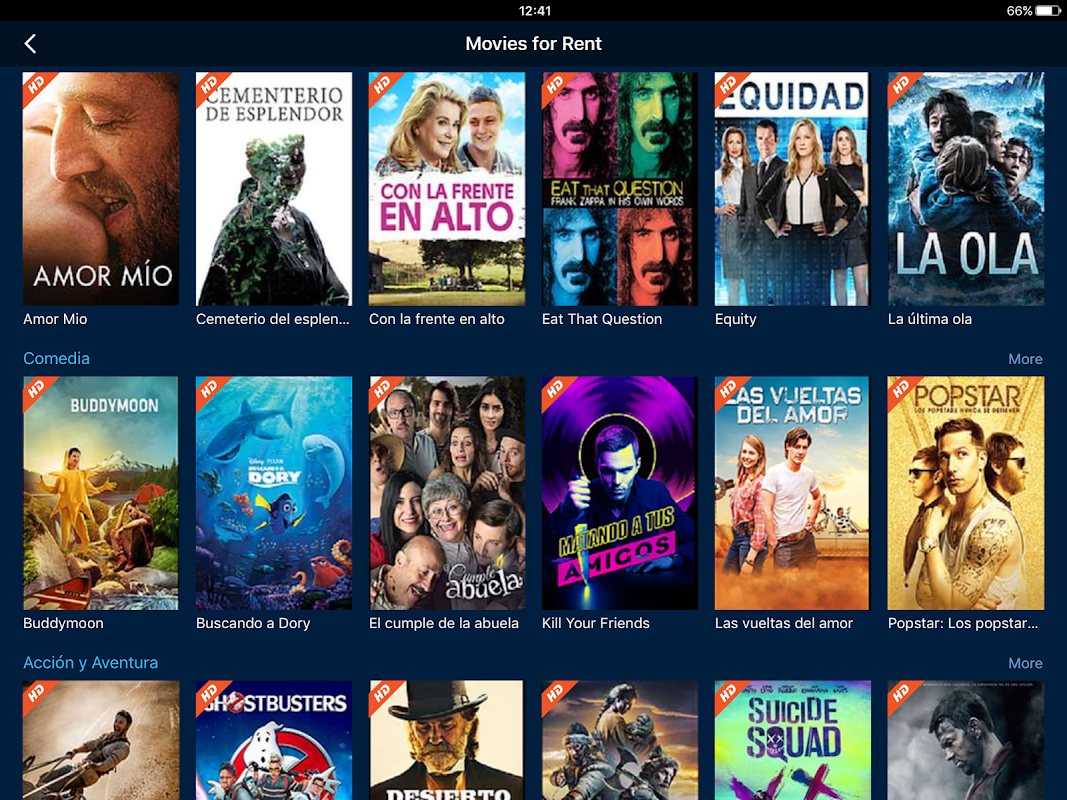This screenshot has height=800, width=1067.
Task: Click 'El cumple de la abuela' title
Action: (444, 623)
